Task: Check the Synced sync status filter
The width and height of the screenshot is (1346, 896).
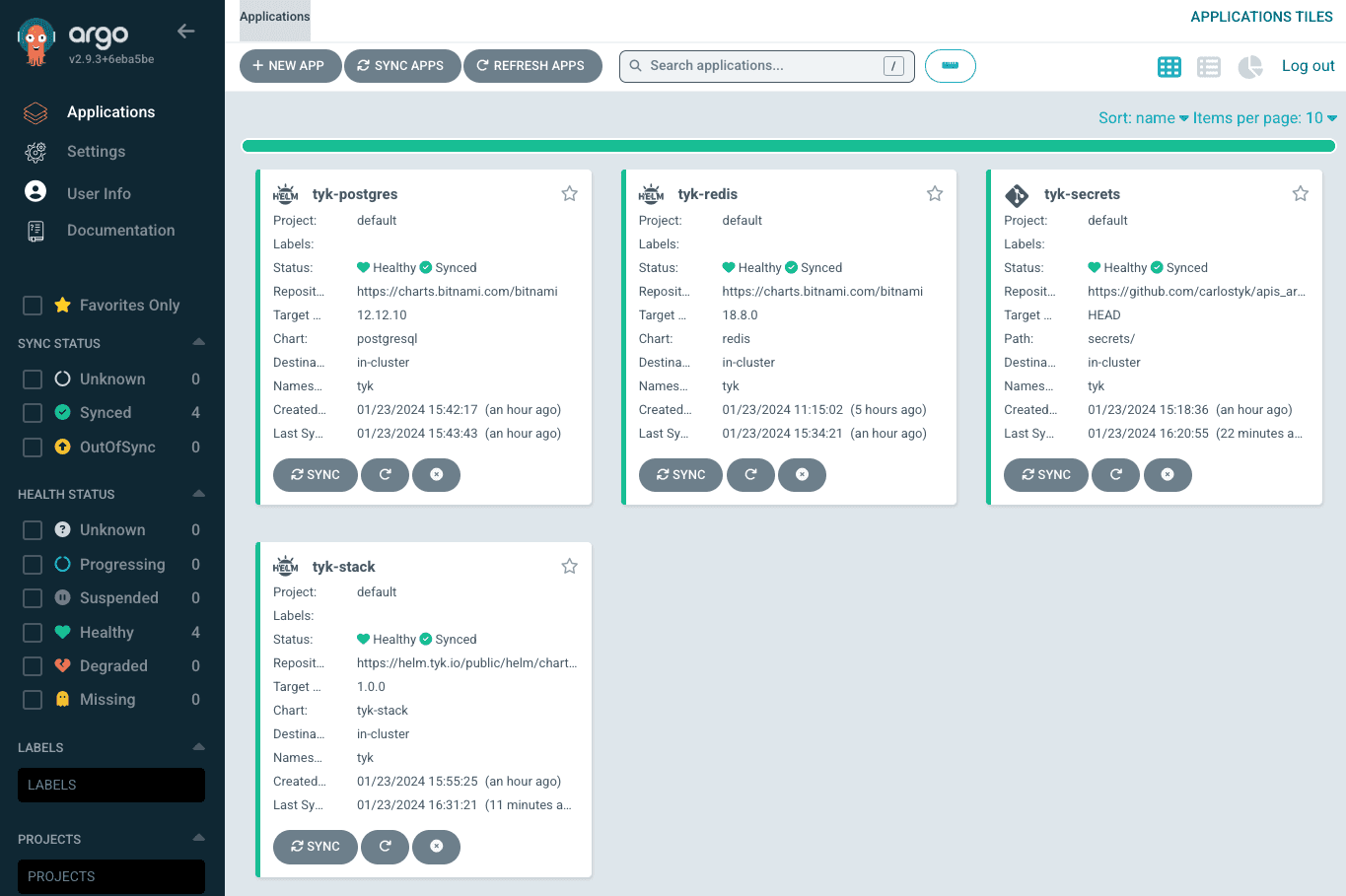Action: [31, 412]
